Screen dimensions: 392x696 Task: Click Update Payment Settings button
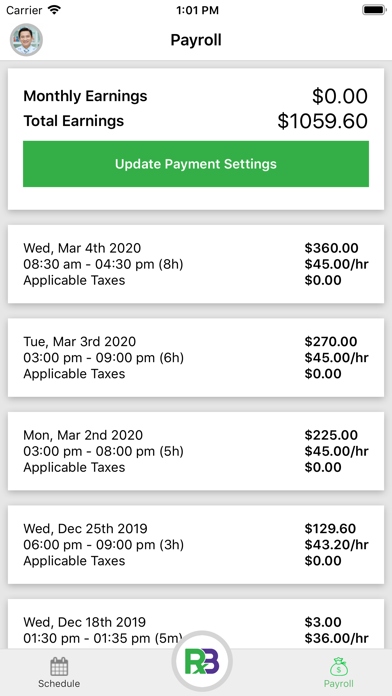196,164
